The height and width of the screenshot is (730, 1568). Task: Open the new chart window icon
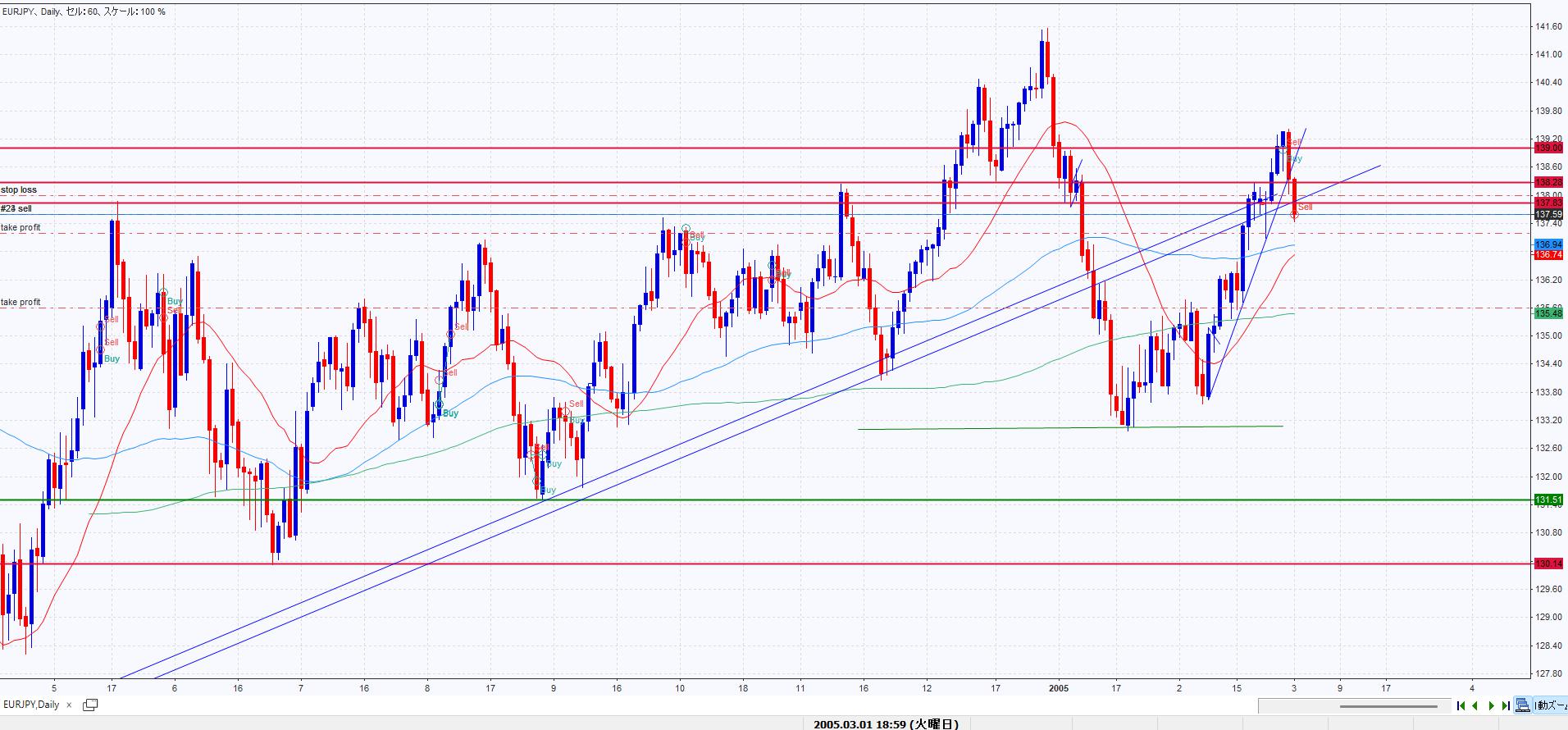coord(90,705)
